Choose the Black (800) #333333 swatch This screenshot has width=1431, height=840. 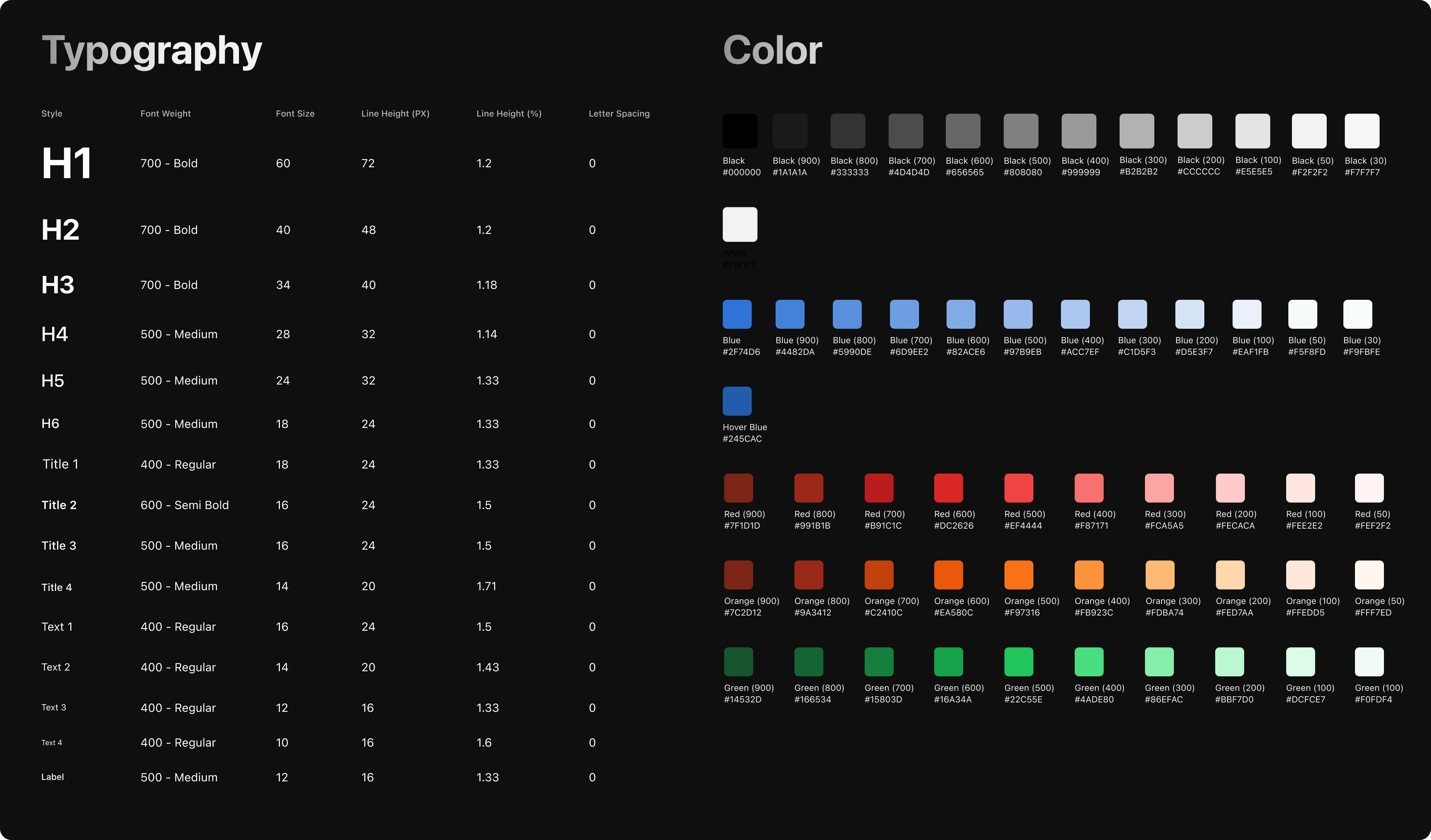point(848,131)
